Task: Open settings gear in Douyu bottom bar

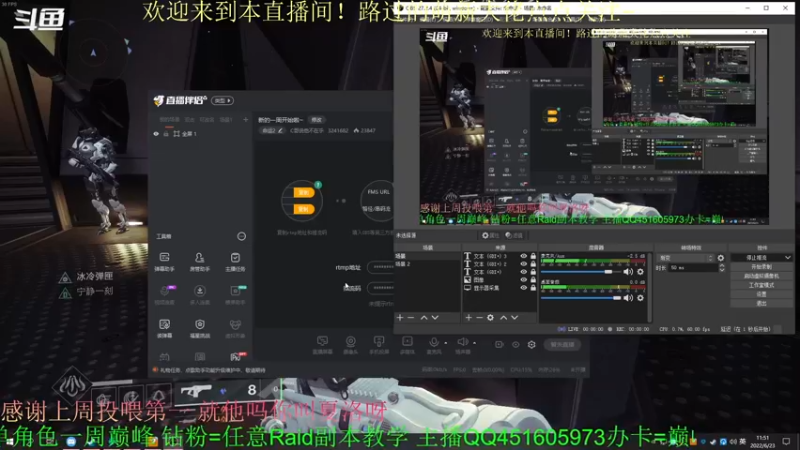Action: [532, 345]
